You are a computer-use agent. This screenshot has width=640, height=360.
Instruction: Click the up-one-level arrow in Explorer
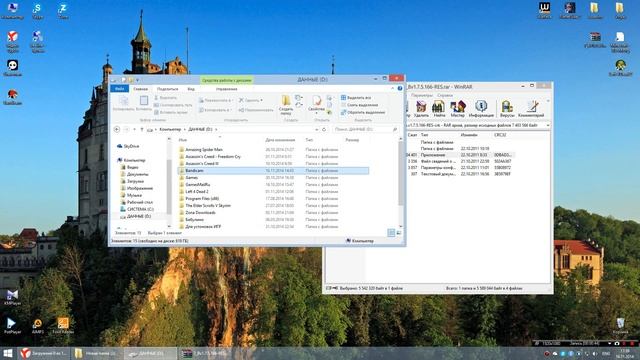pyautogui.click(x=142, y=129)
